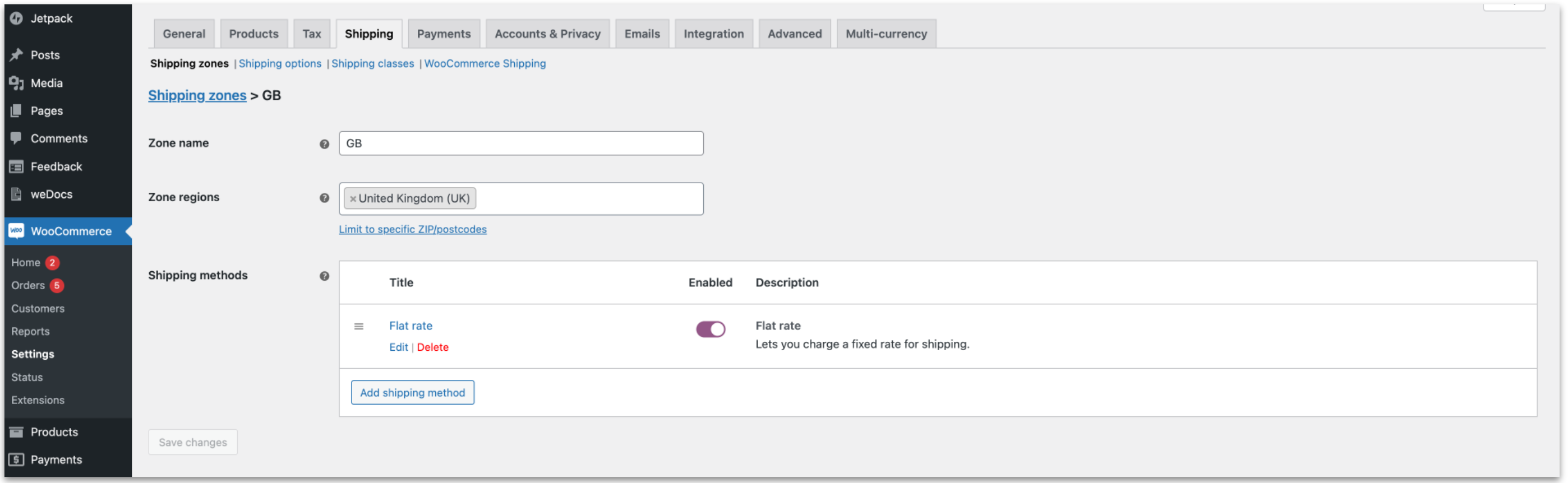Remove United Kingdom (UK) region tag
The width and height of the screenshot is (1568, 483).
pyautogui.click(x=353, y=199)
